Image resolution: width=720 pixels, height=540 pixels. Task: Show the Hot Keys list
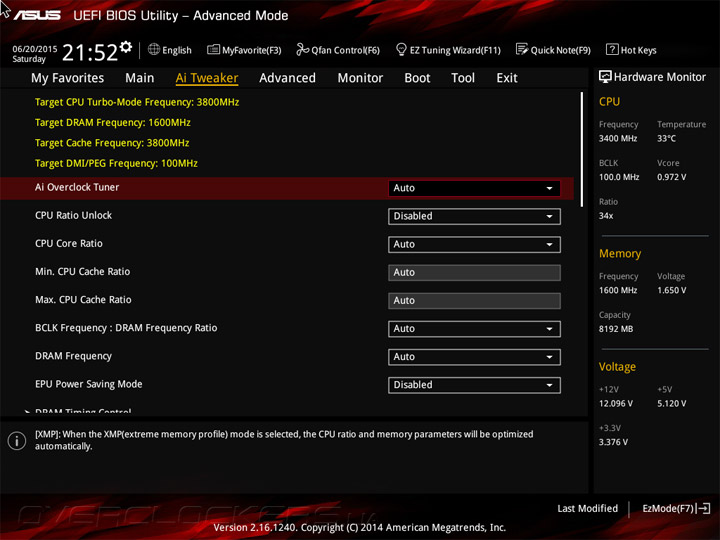click(x=631, y=50)
